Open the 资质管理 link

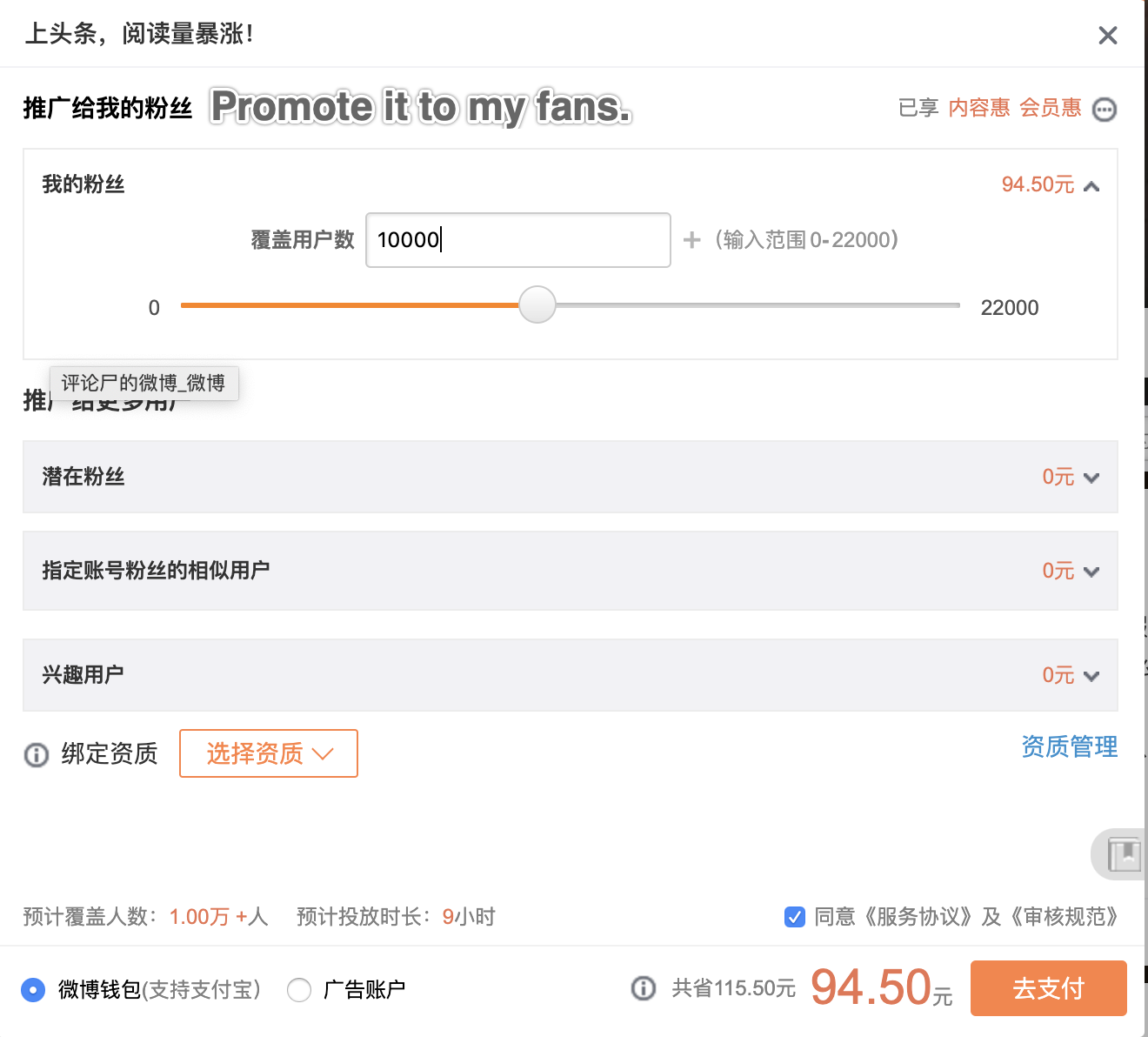point(1070,746)
